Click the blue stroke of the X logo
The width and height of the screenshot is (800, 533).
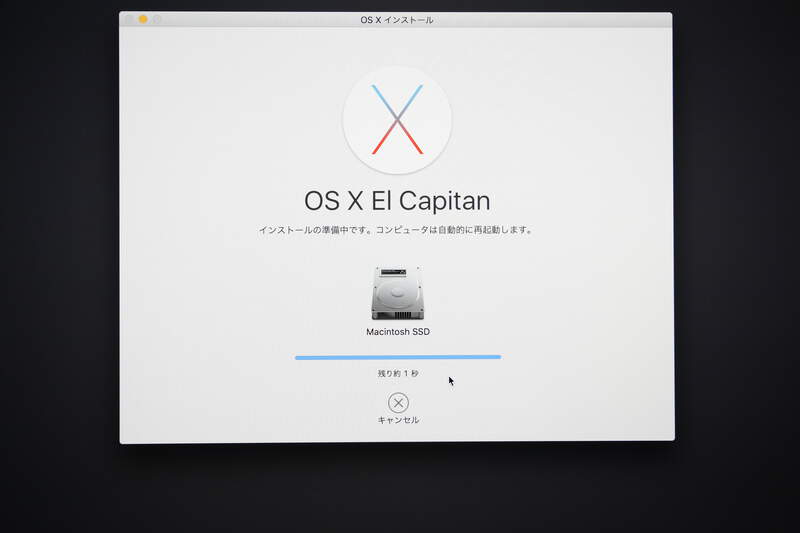[x=382, y=99]
